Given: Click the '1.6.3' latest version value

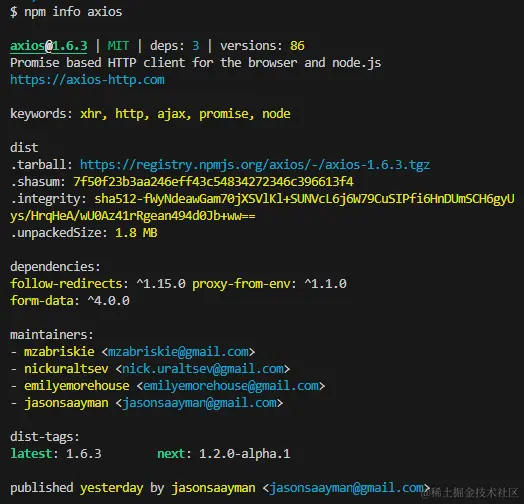Looking at the screenshot, I should coord(84,454).
